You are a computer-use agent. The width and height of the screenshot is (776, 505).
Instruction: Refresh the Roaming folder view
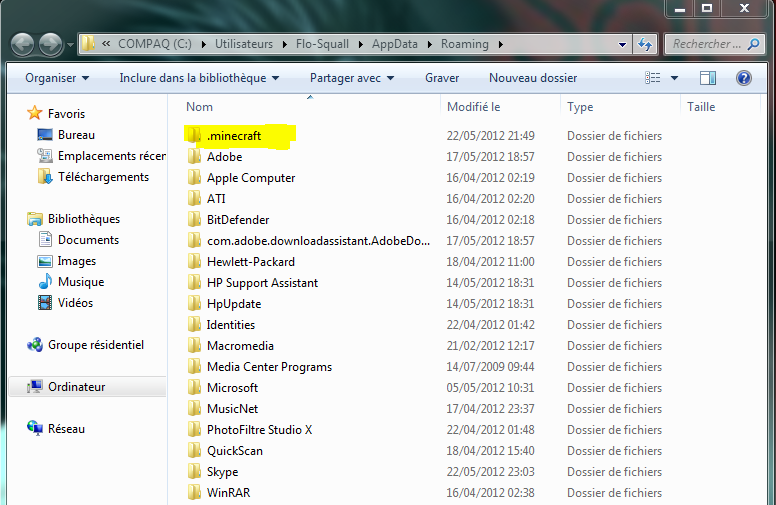[x=645, y=45]
